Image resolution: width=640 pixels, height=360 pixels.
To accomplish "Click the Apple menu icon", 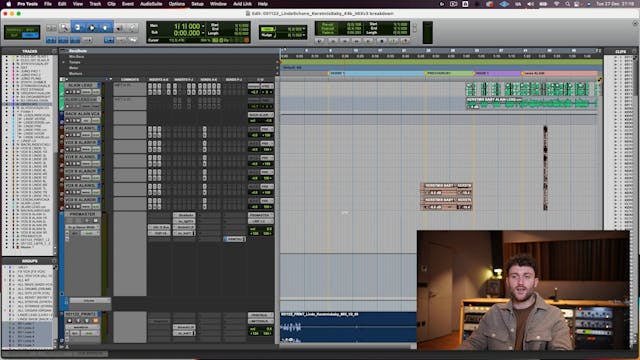I will (9, 4).
